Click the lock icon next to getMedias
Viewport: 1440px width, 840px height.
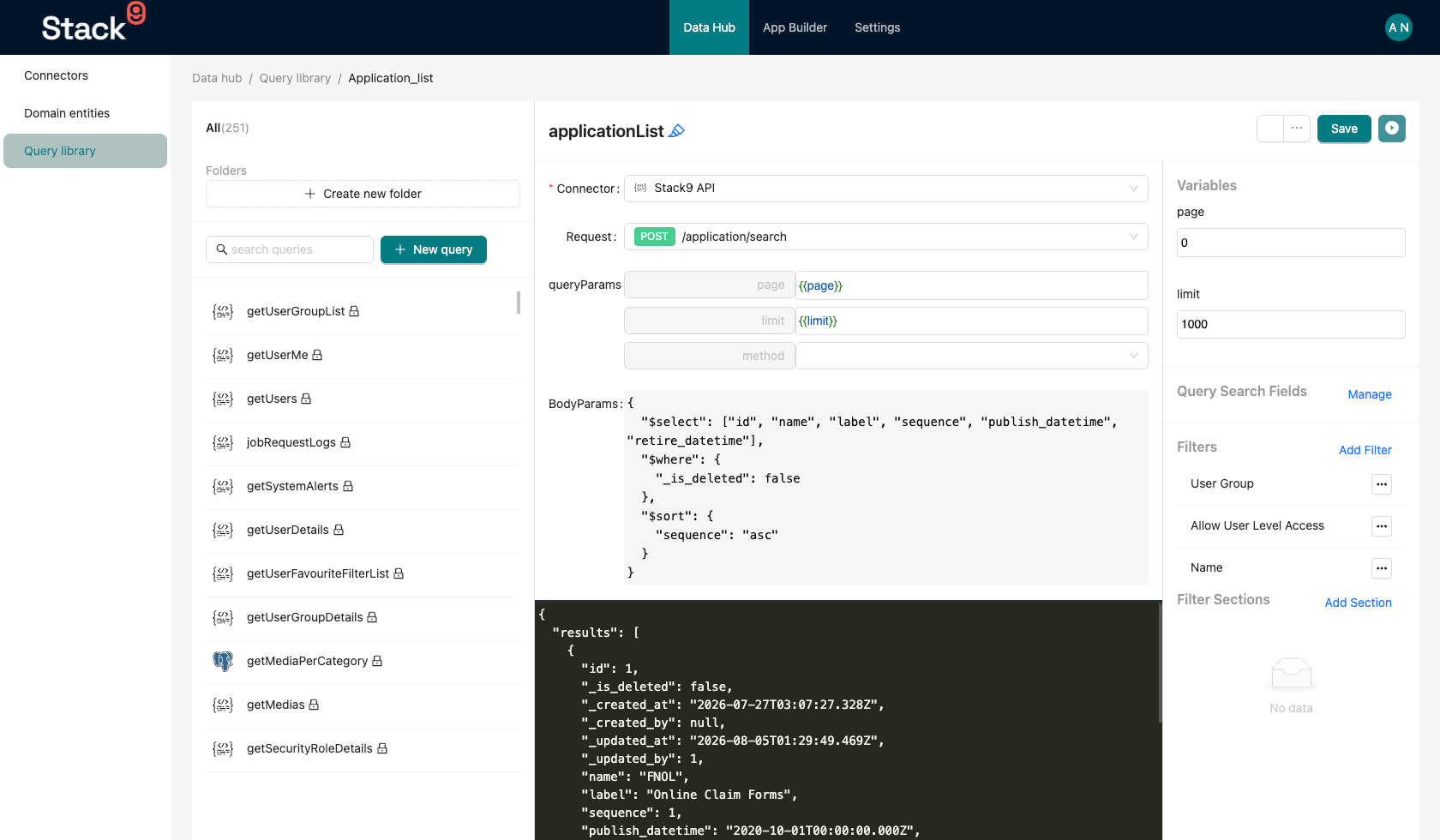click(x=314, y=705)
